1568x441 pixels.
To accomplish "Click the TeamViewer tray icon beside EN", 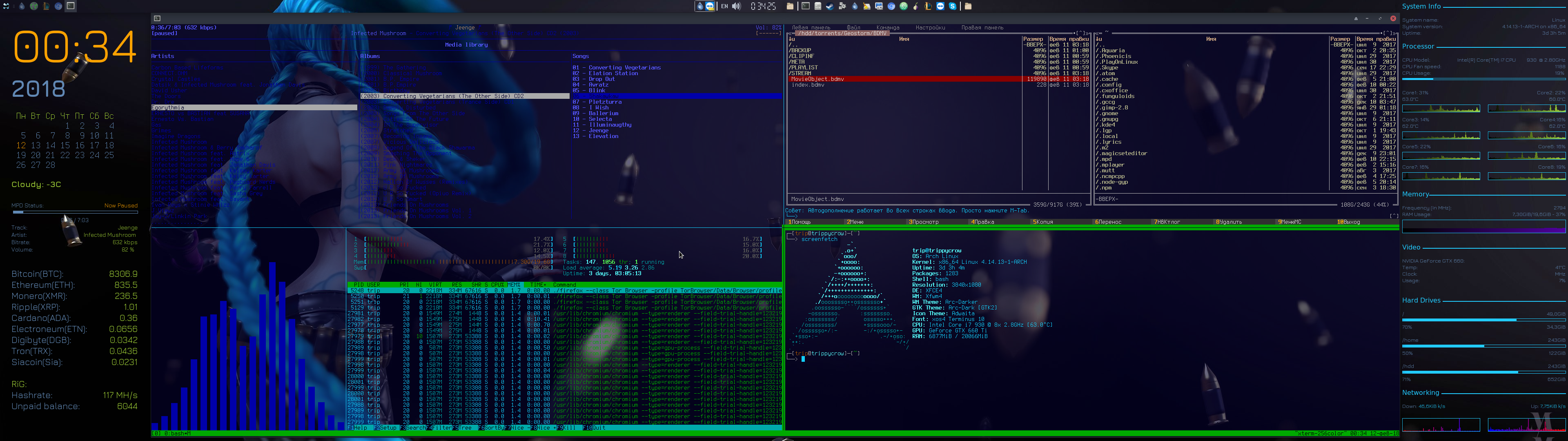I will point(710,6).
